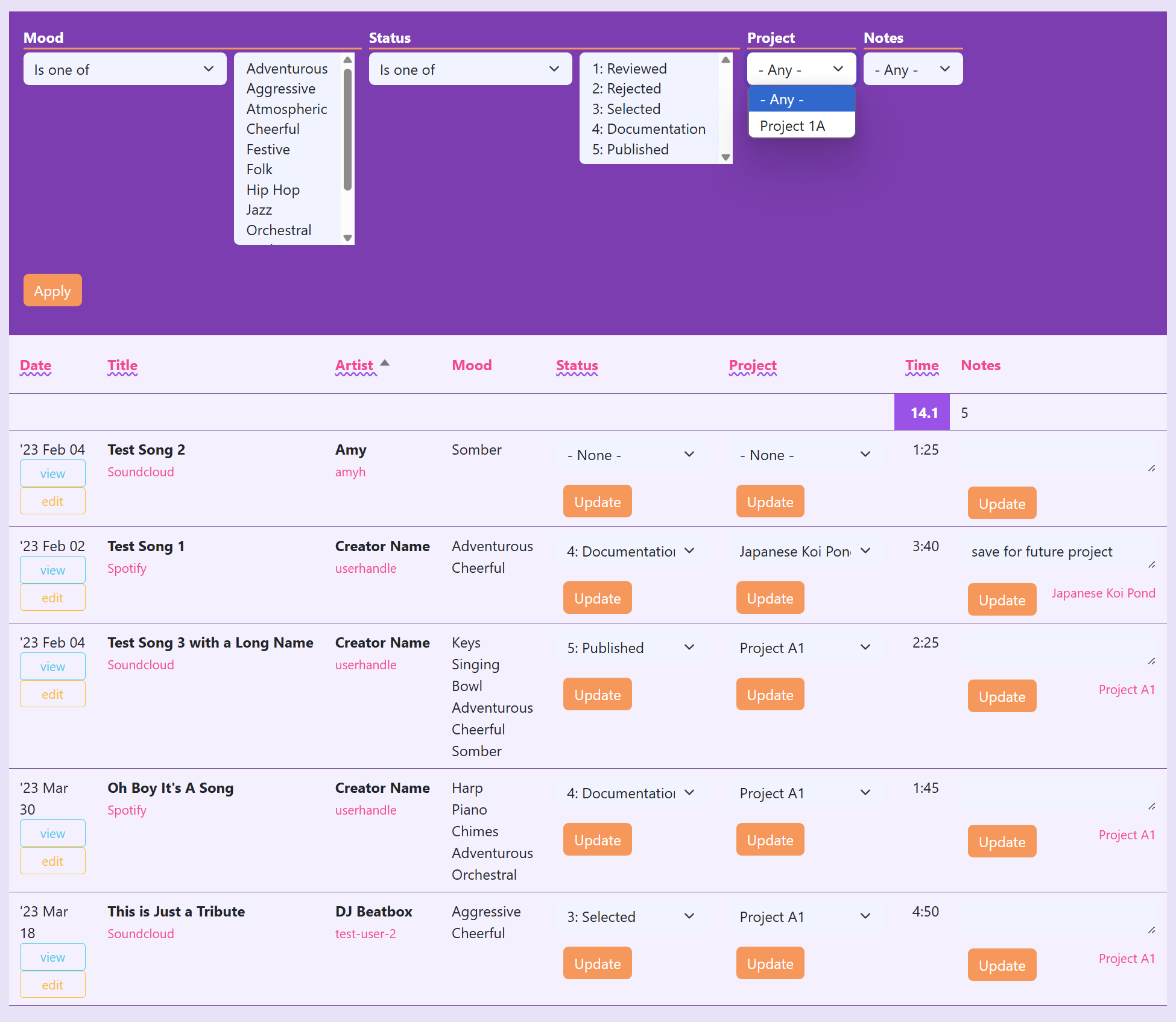Open status dropdown for Test Song 2
This screenshot has height=1022, width=1176.
coord(631,455)
